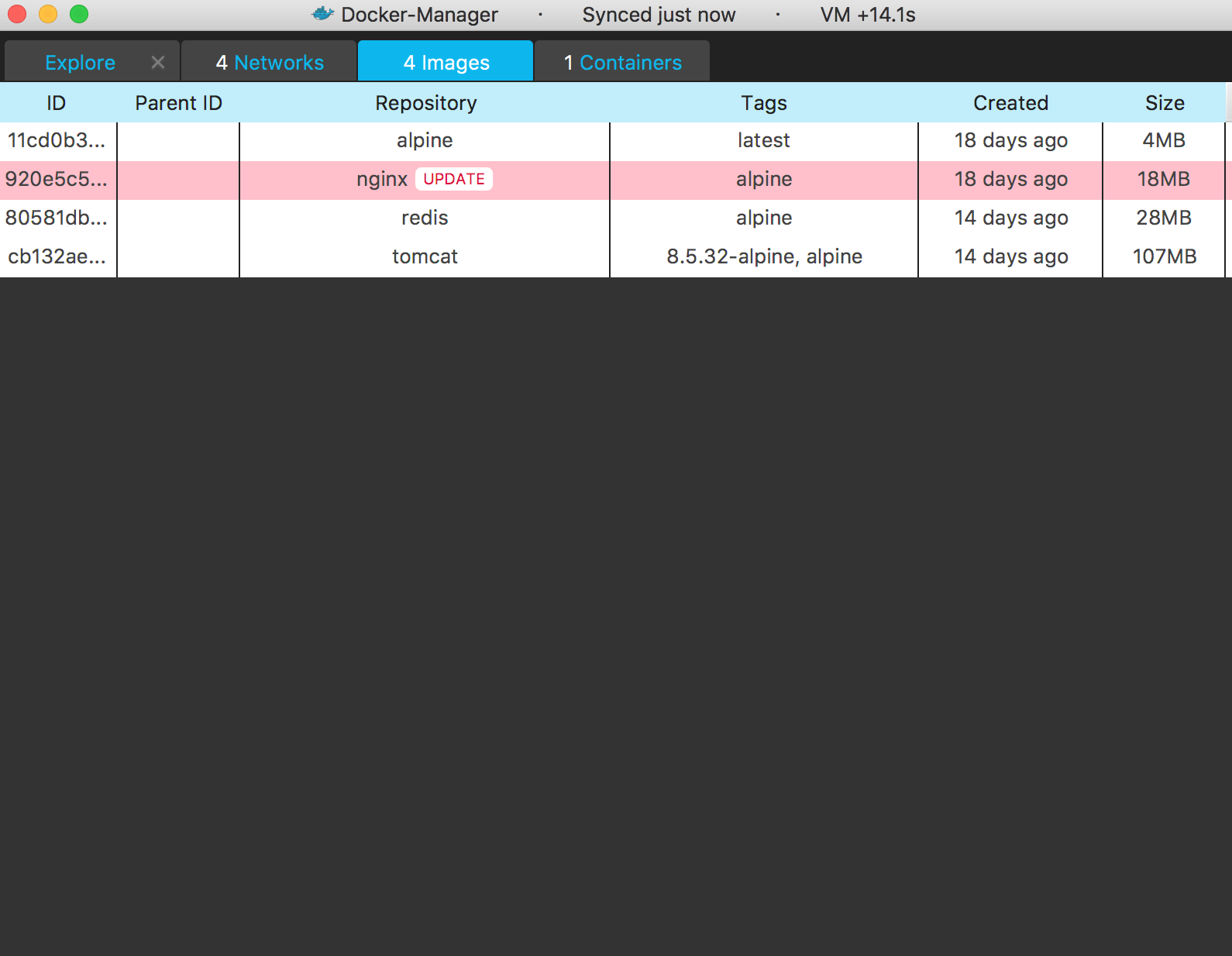Click the redis repository cell
The width and height of the screenshot is (1232, 956).
tap(425, 218)
